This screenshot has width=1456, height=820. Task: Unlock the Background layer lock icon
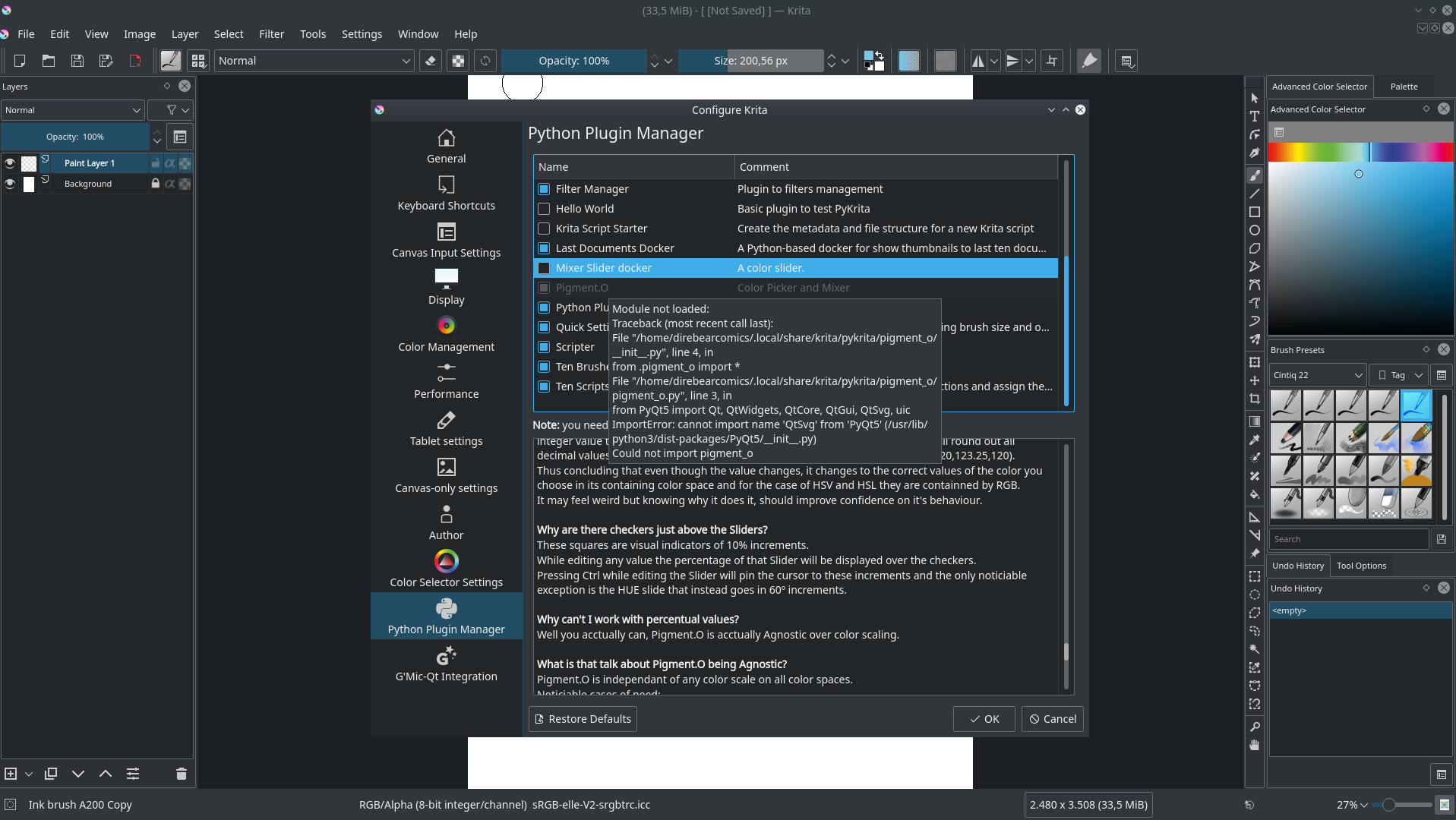(156, 184)
